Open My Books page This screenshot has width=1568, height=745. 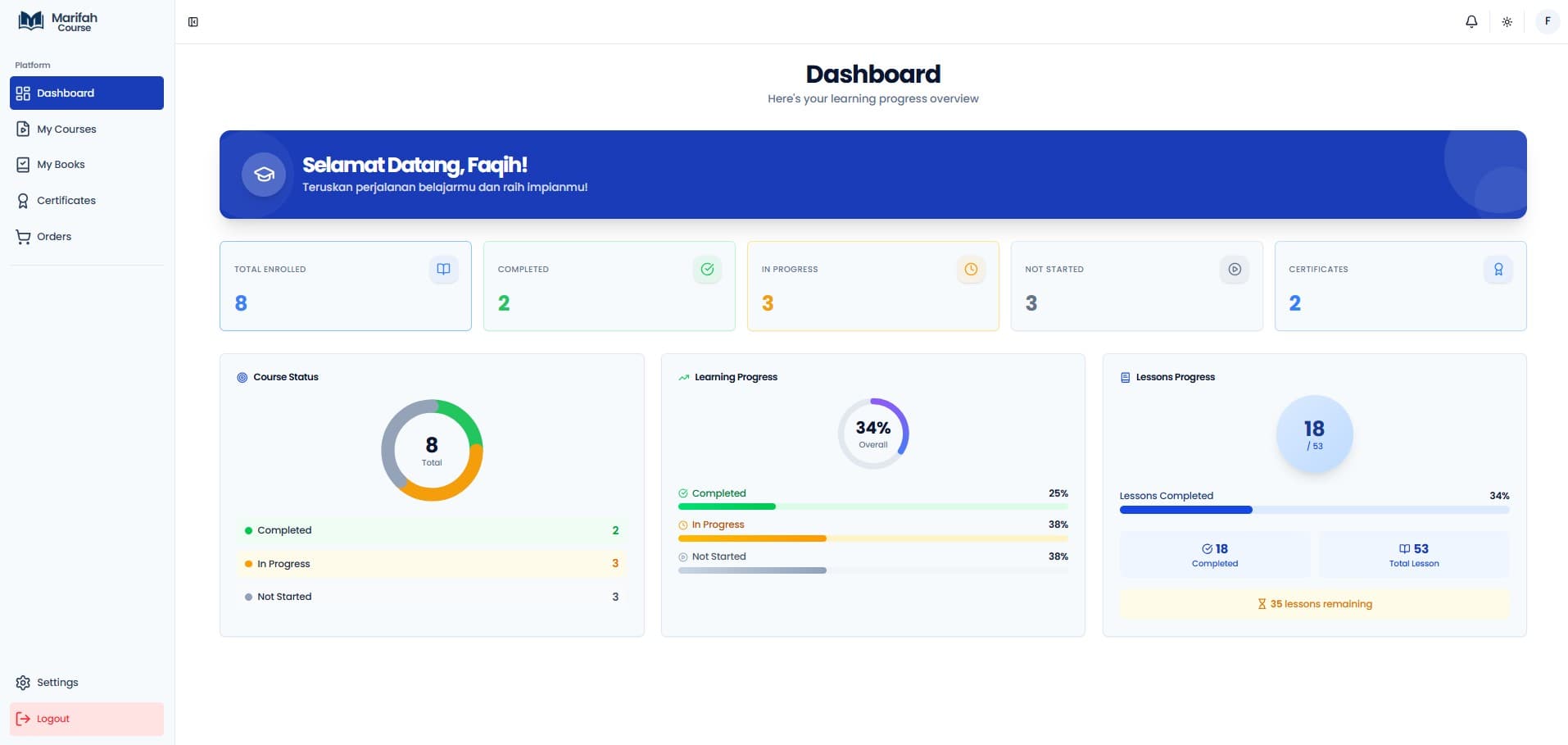pyautogui.click(x=87, y=165)
